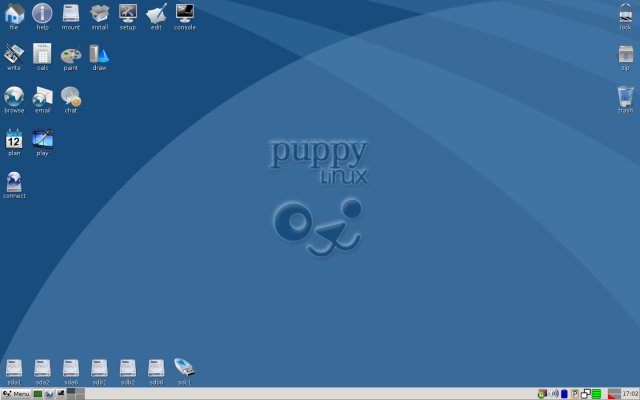
Task: Open the paint application icon
Action: tap(71, 58)
